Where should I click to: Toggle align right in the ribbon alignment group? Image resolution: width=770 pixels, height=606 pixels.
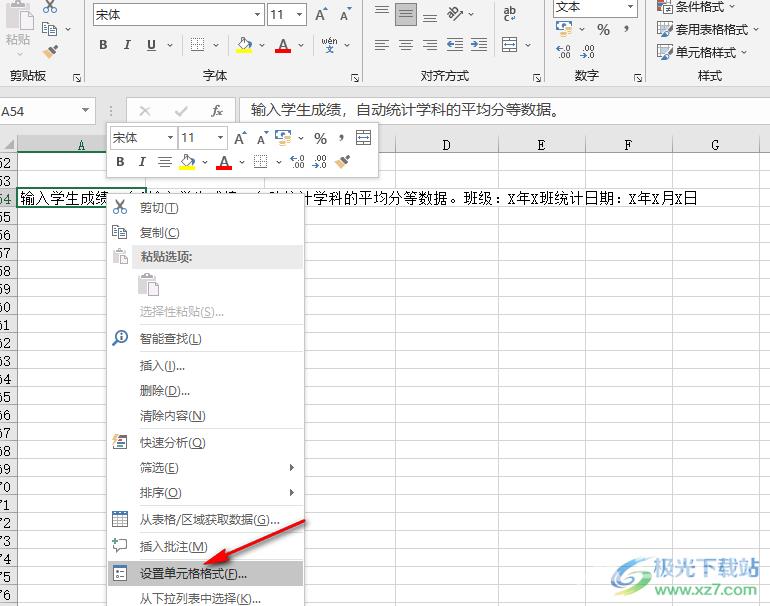tap(430, 45)
